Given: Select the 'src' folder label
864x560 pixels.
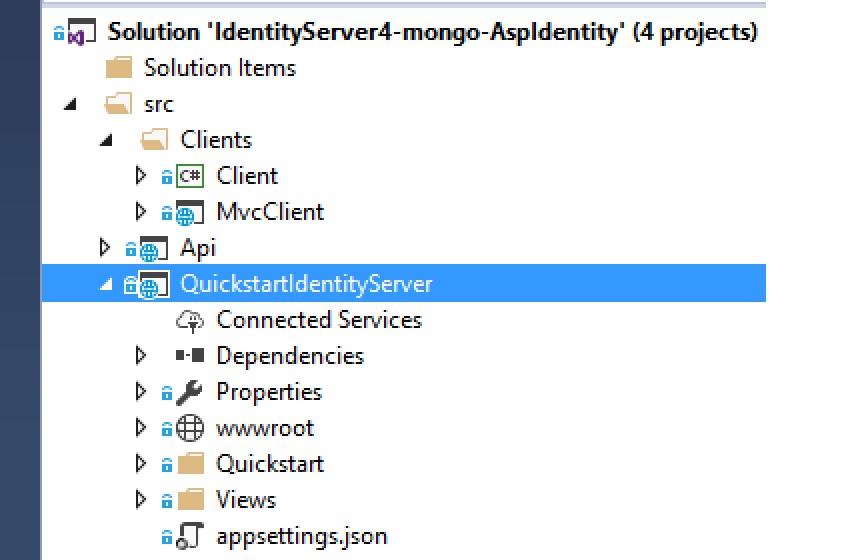Looking at the screenshot, I should (159, 104).
